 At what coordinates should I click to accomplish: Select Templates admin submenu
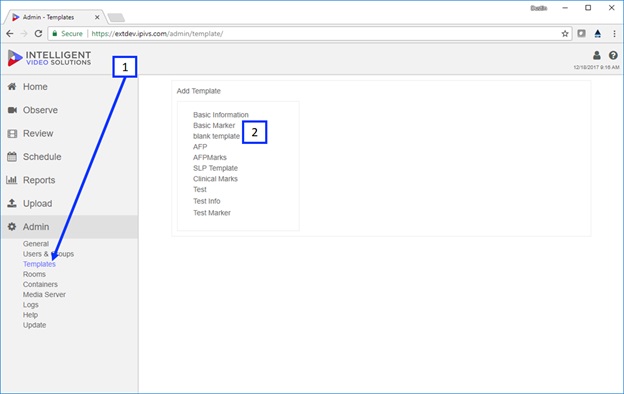(39, 264)
